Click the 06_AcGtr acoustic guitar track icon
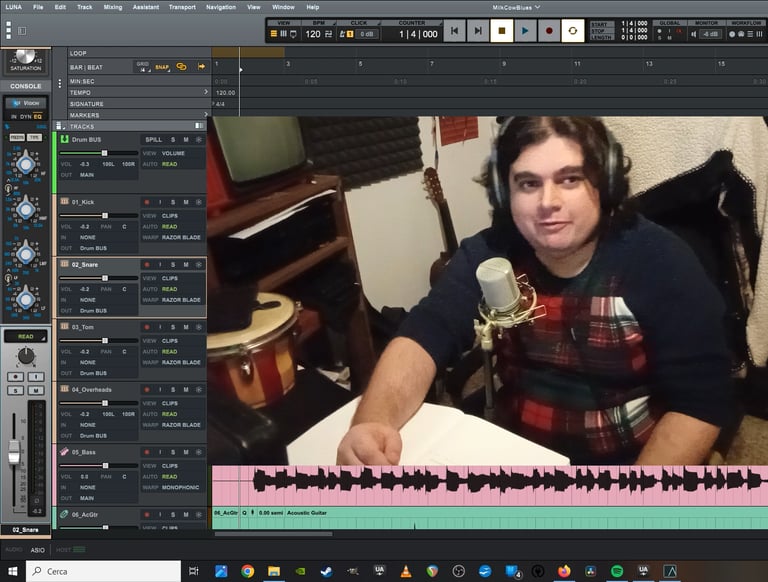 pyautogui.click(x=64, y=514)
